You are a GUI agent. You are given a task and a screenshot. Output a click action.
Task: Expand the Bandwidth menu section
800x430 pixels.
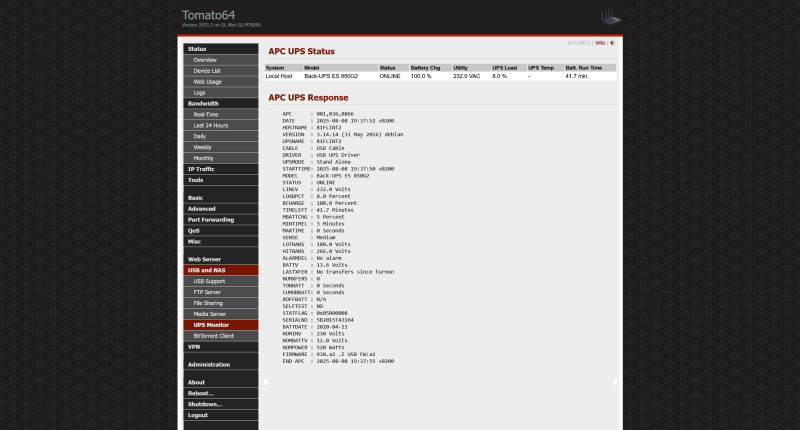[220, 104]
